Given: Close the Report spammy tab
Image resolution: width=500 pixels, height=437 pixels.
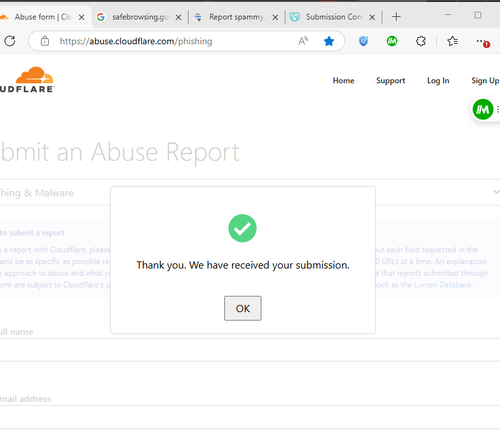Looking at the screenshot, I should pos(275,17).
